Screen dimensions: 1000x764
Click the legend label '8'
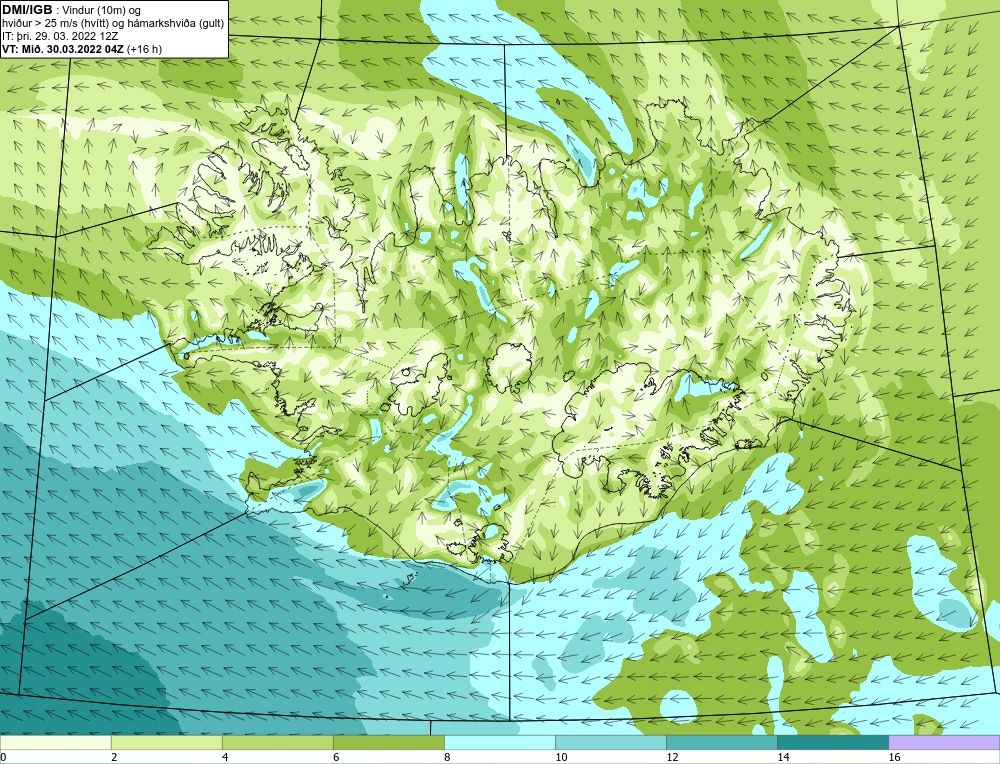coord(447,757)
